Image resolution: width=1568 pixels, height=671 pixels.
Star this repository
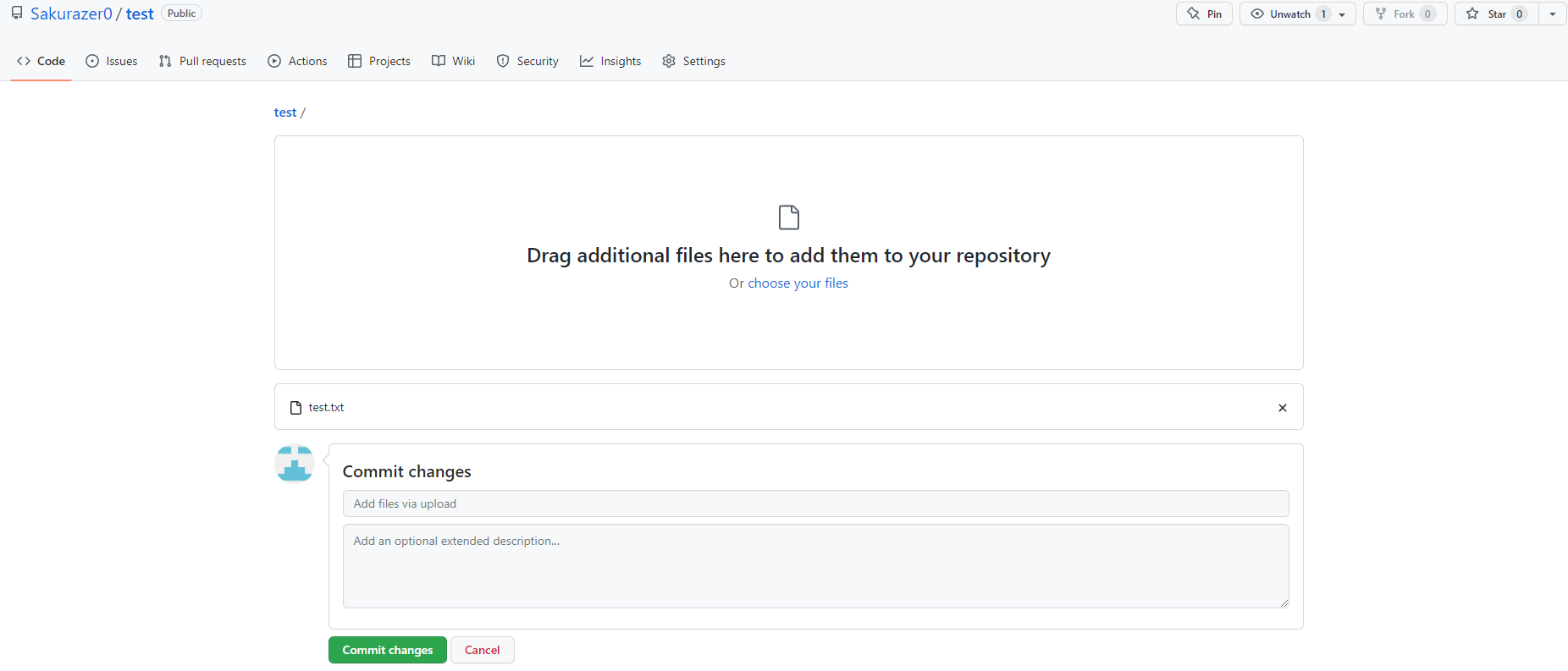(1496, 14)
